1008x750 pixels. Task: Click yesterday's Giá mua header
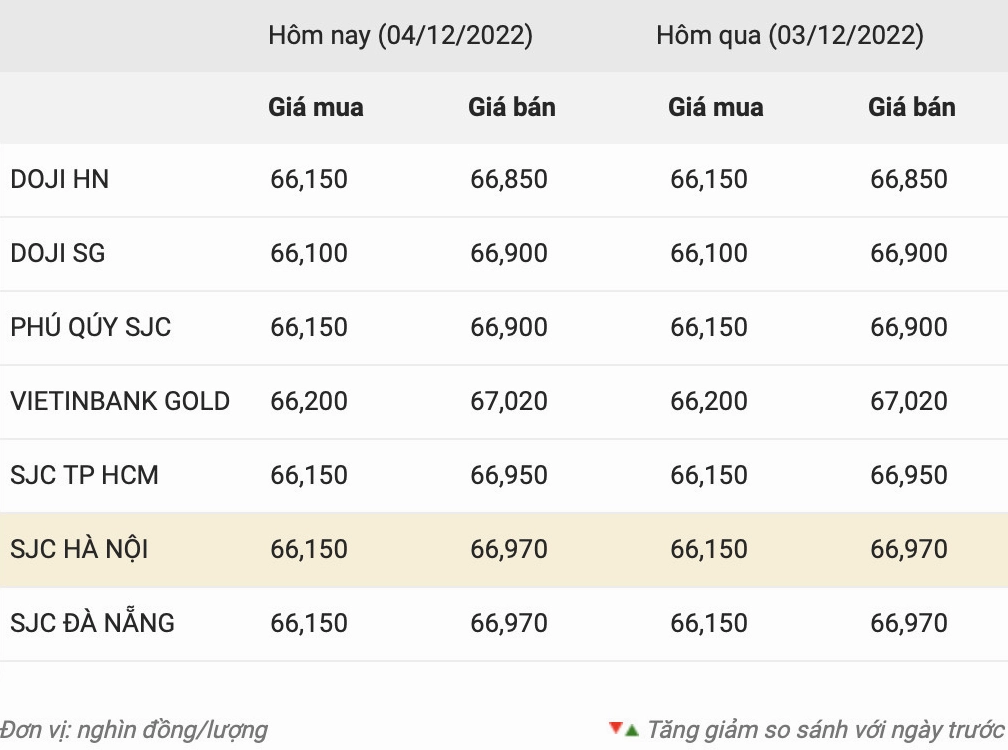click(x=716, y=107)
